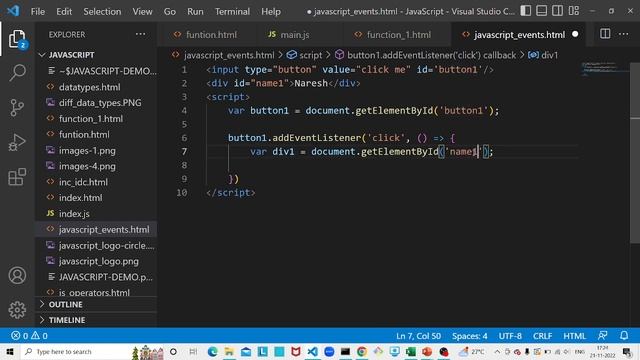Viewport: 640px width, 360px height.
Task: Open the Explorer view in activity bar
Action: [17, 39]
